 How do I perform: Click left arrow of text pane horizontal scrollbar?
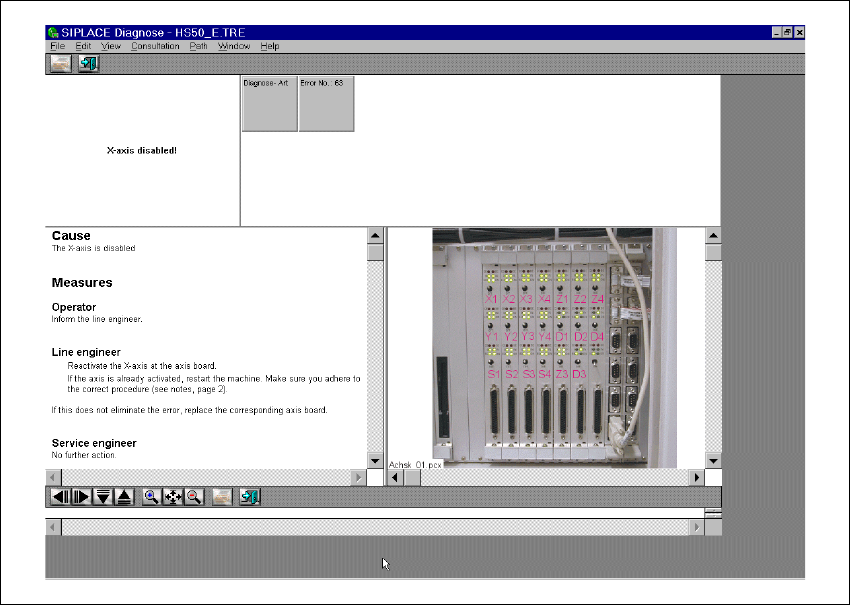click(x=53, y=478)
